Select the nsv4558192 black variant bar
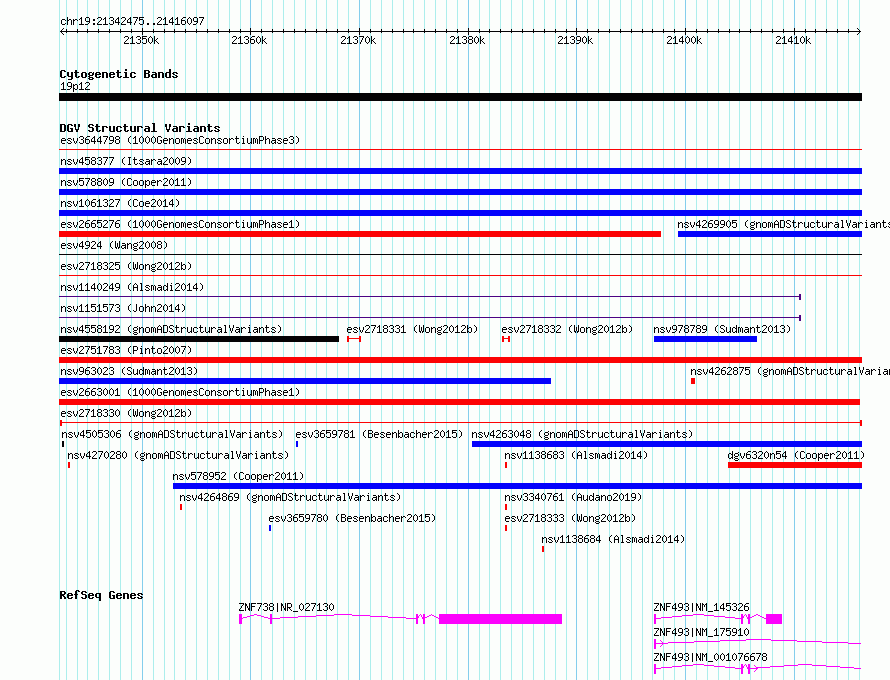The image size is (890, 680). click(199, 339)
